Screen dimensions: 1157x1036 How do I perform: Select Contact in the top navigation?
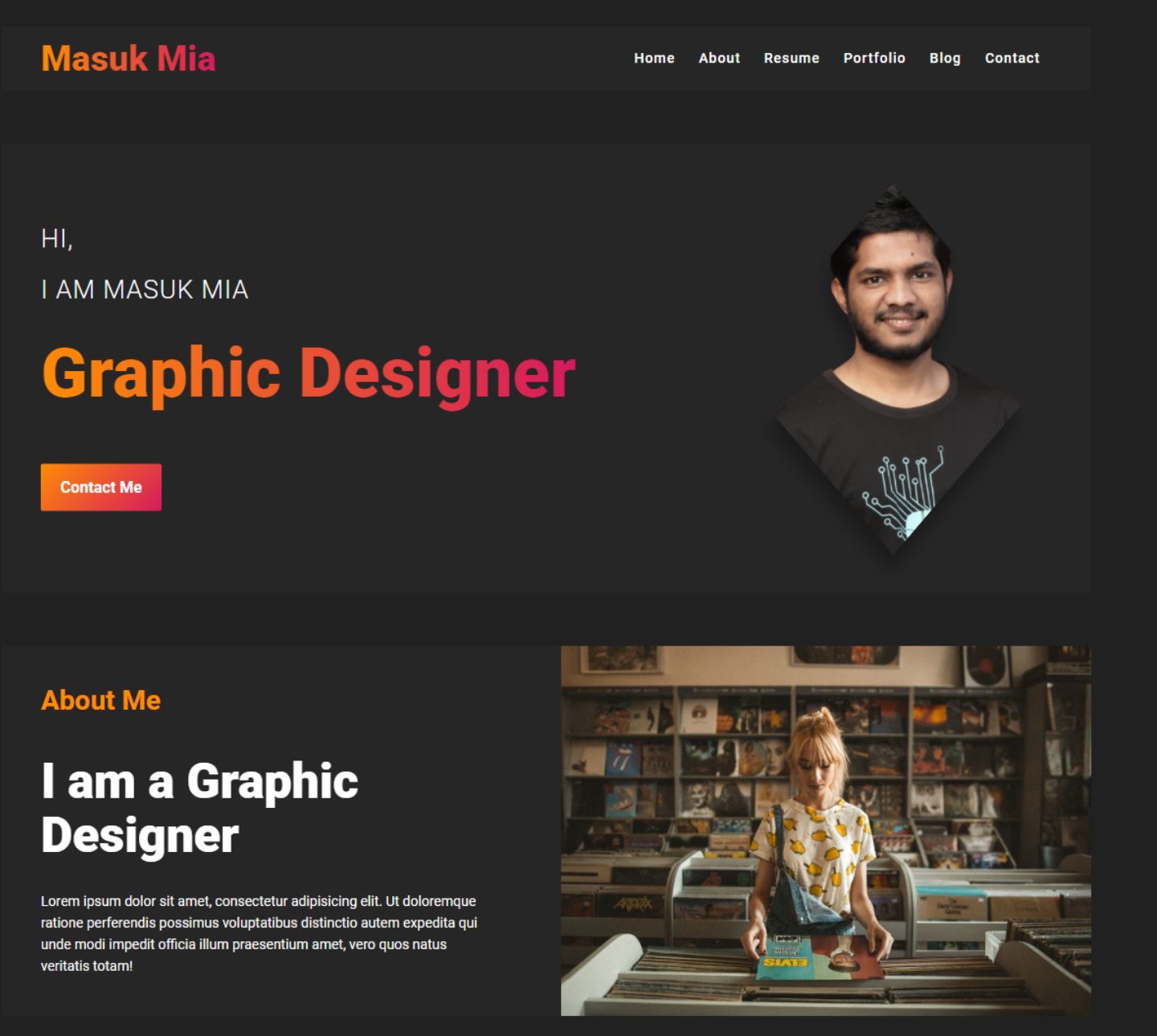pos(1012,58)
